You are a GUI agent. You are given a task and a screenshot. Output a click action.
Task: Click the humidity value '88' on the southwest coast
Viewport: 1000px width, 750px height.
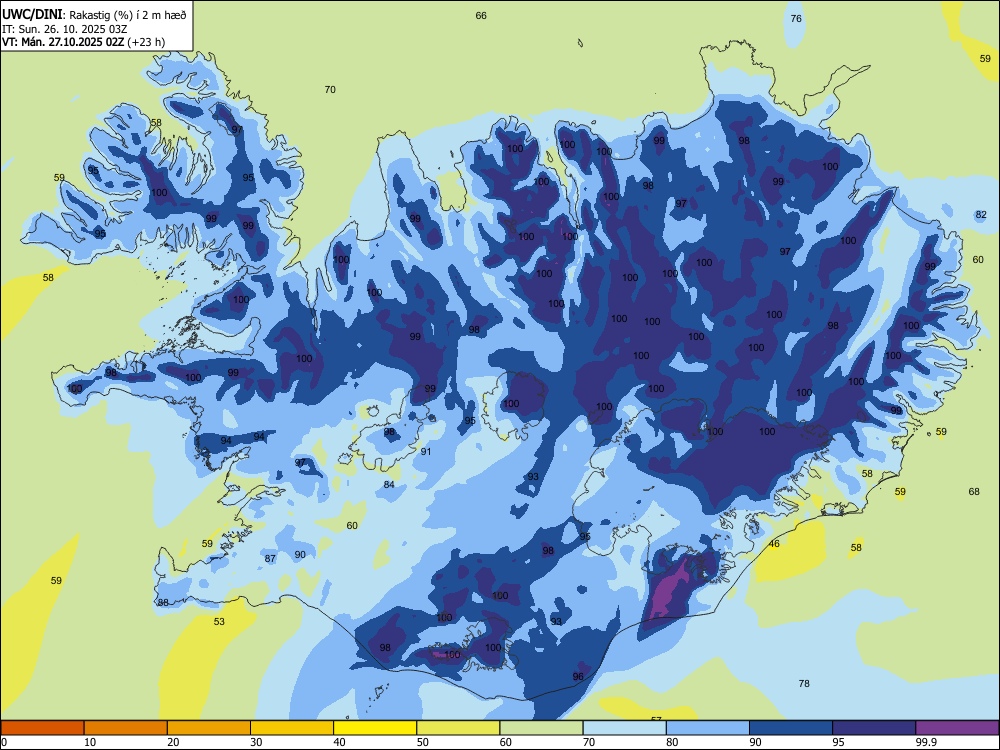[x=163, y=603]
